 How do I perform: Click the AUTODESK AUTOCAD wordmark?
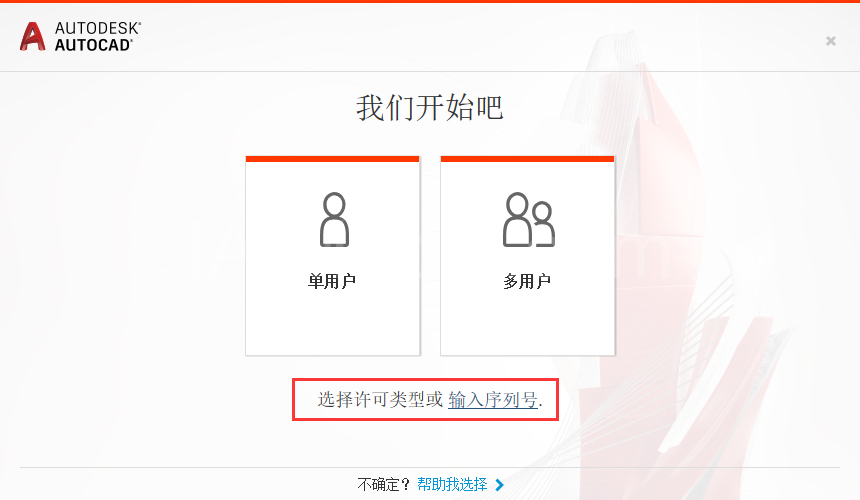tap(98, 37)
